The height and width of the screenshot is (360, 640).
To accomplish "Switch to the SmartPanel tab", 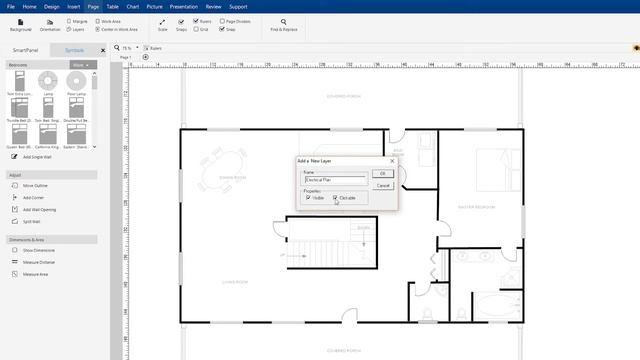I will click(25, 50).
